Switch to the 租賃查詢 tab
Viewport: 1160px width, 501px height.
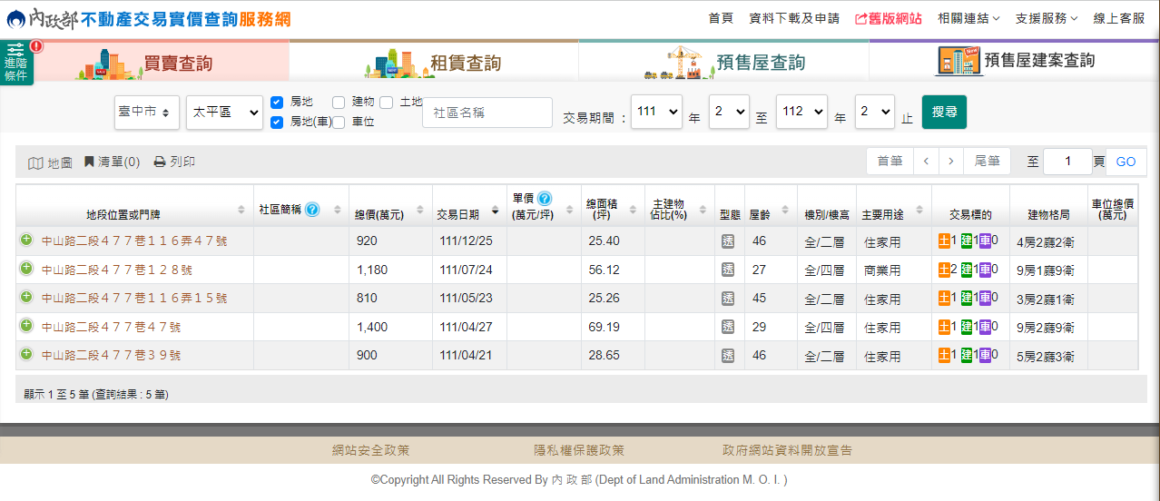[434, 61]
